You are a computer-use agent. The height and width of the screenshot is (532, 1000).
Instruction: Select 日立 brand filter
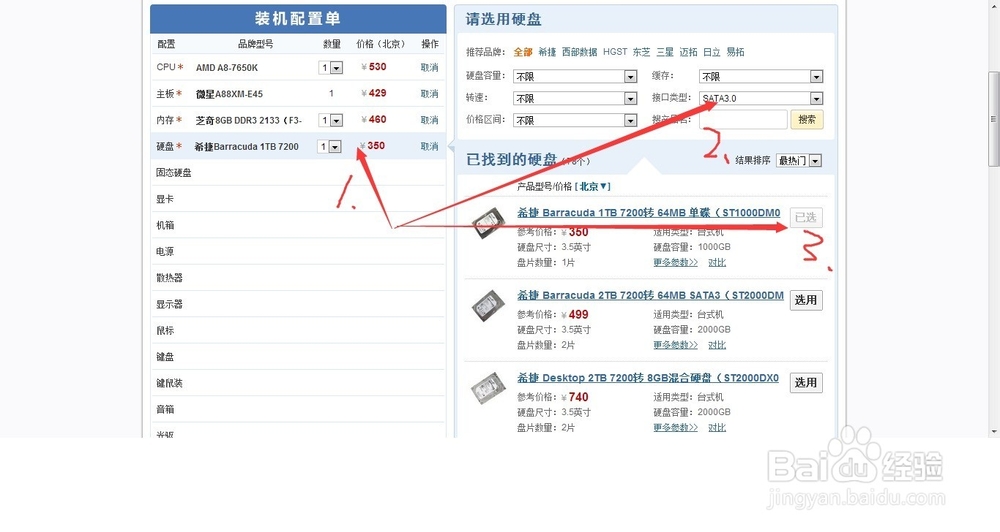pyautogui.click(x=712, y=52)
